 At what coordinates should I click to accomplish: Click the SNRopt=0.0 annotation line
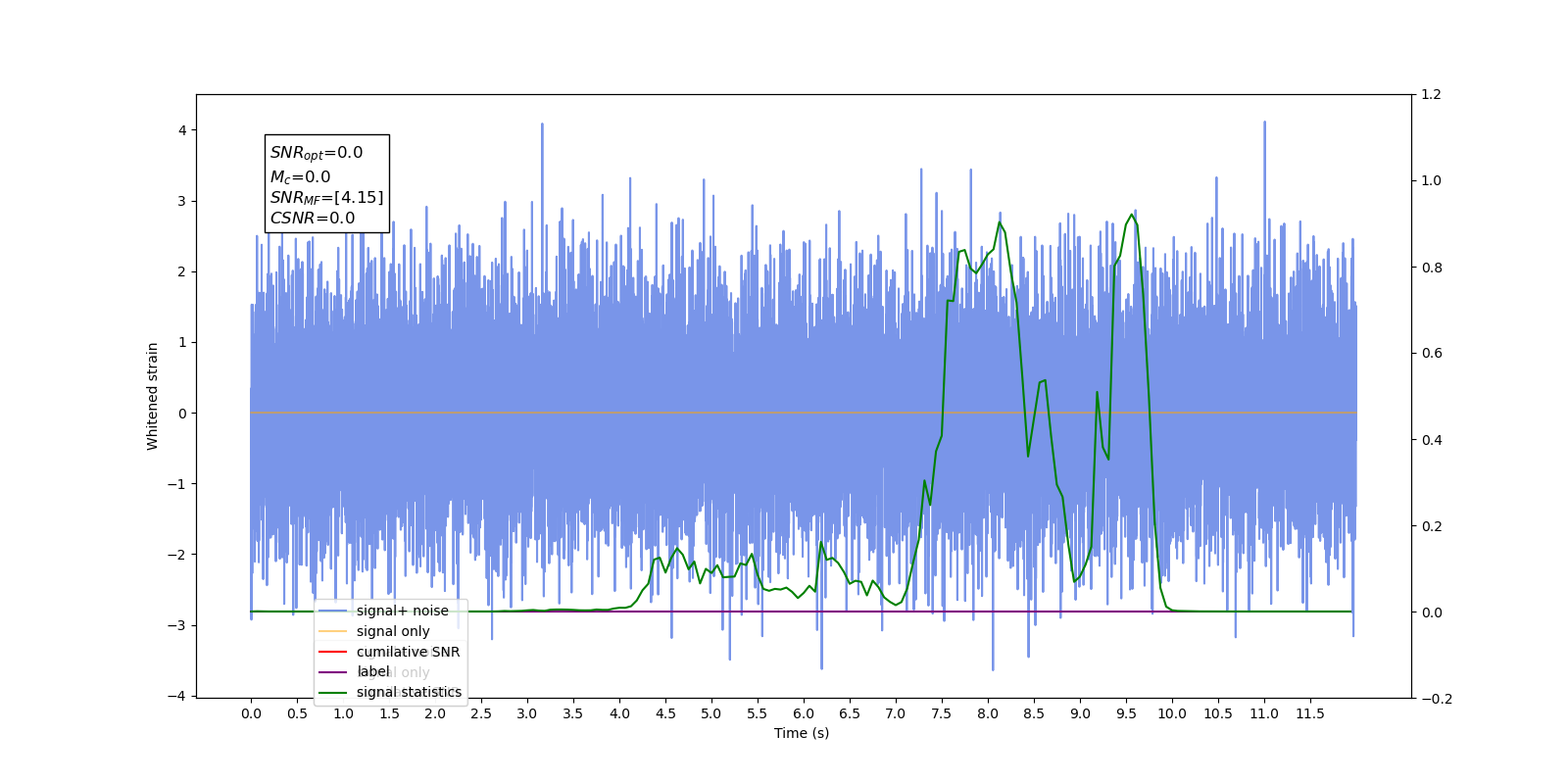point(317,153)
